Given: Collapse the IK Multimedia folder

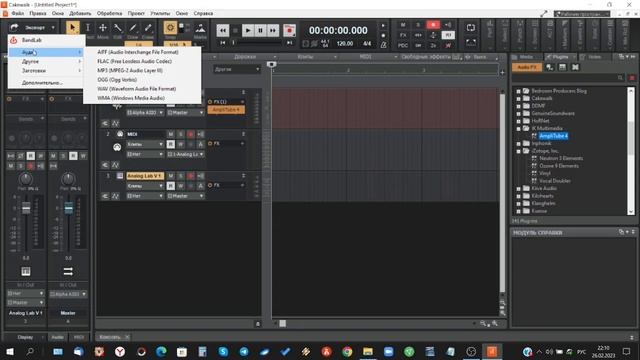Looking at the screenshot, I should click(519, 128).
